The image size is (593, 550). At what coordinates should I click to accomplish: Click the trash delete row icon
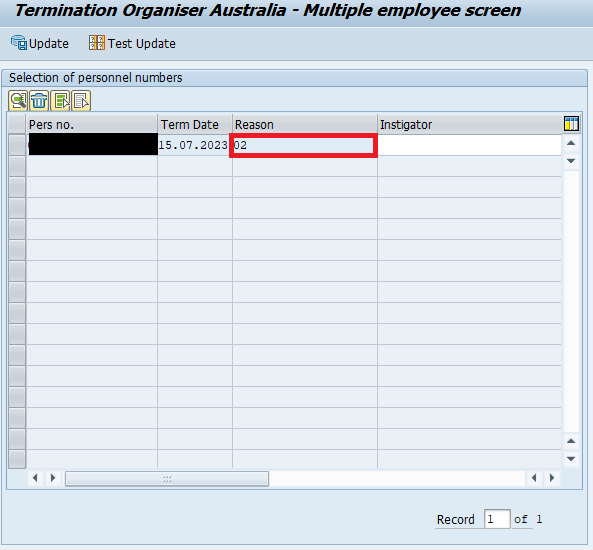[39, 101]
